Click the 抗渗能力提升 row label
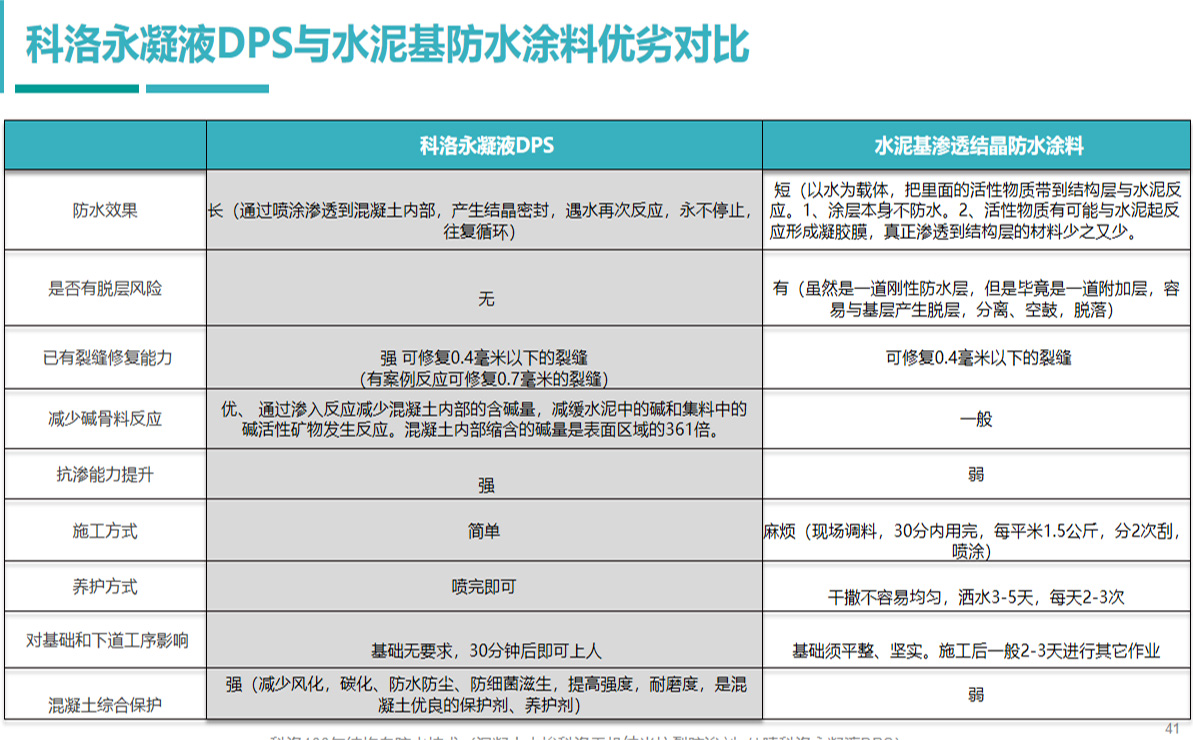The height and width of the screenshot is (740, 1193). [105, 475]
